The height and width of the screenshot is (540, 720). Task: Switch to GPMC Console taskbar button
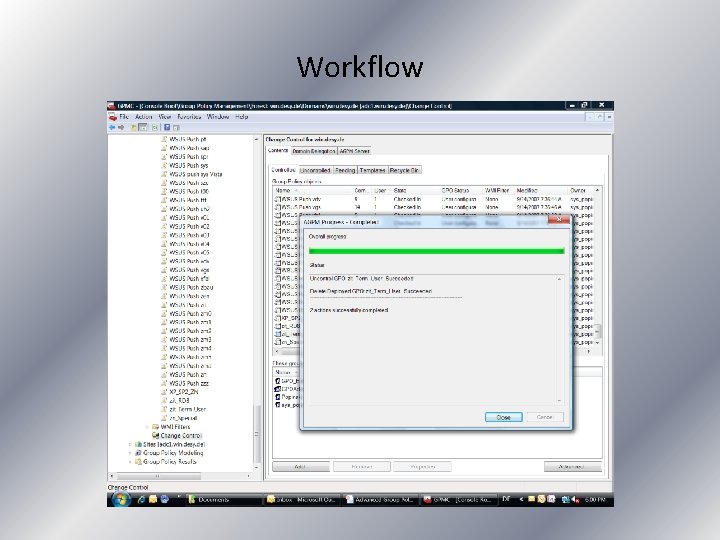click(x=458, y=500)
